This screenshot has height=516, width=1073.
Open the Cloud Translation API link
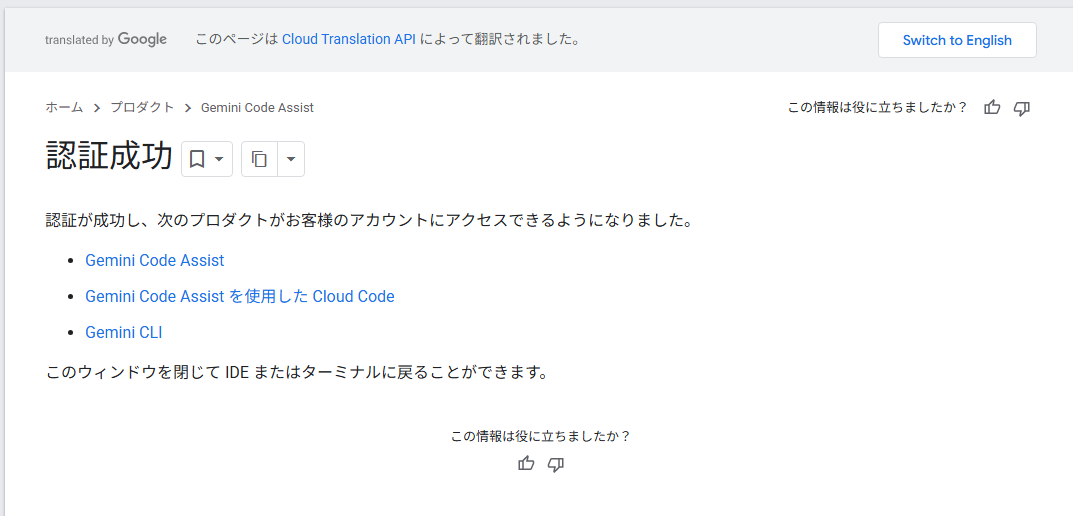349,40
